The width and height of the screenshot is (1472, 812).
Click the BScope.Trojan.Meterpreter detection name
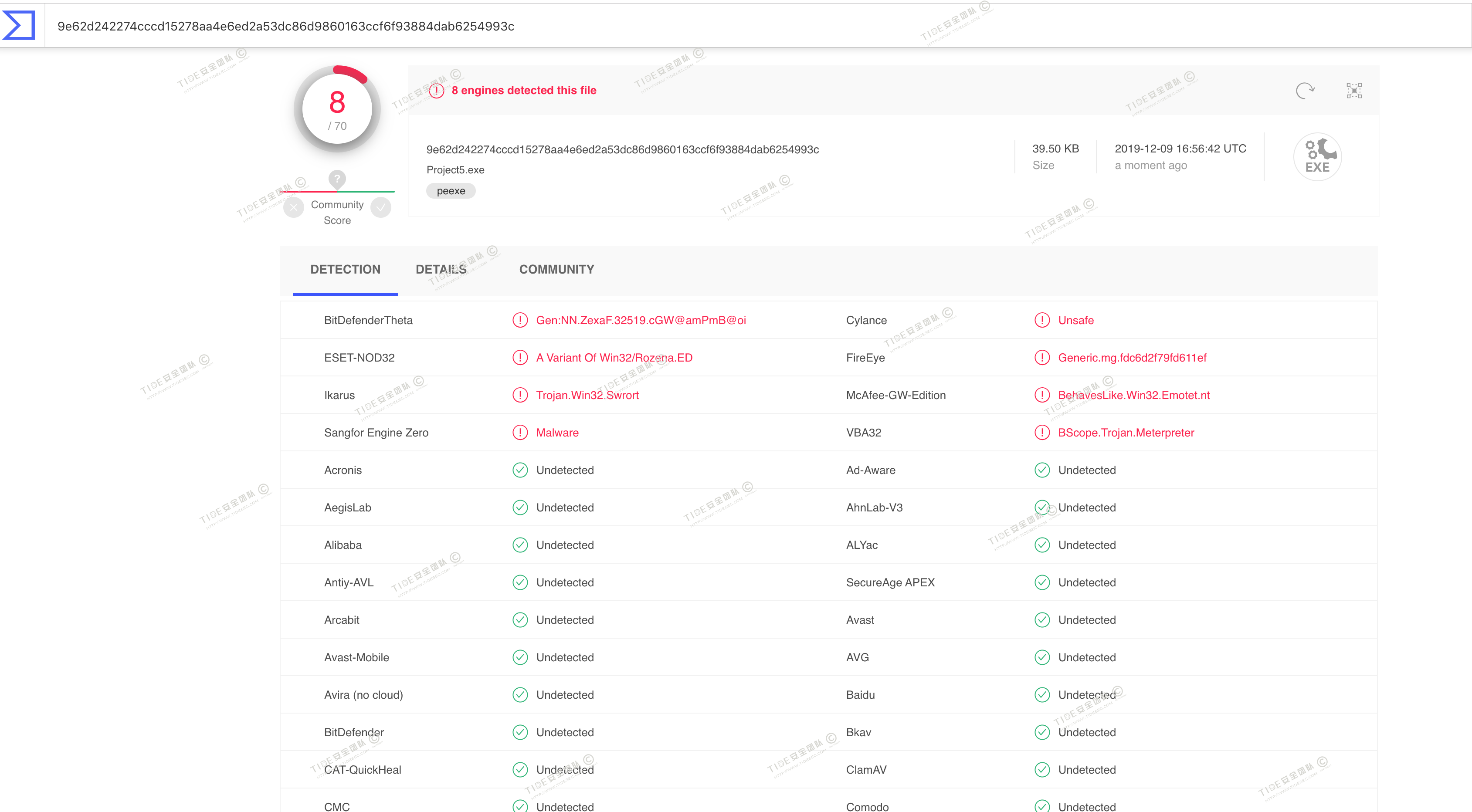1126,433
